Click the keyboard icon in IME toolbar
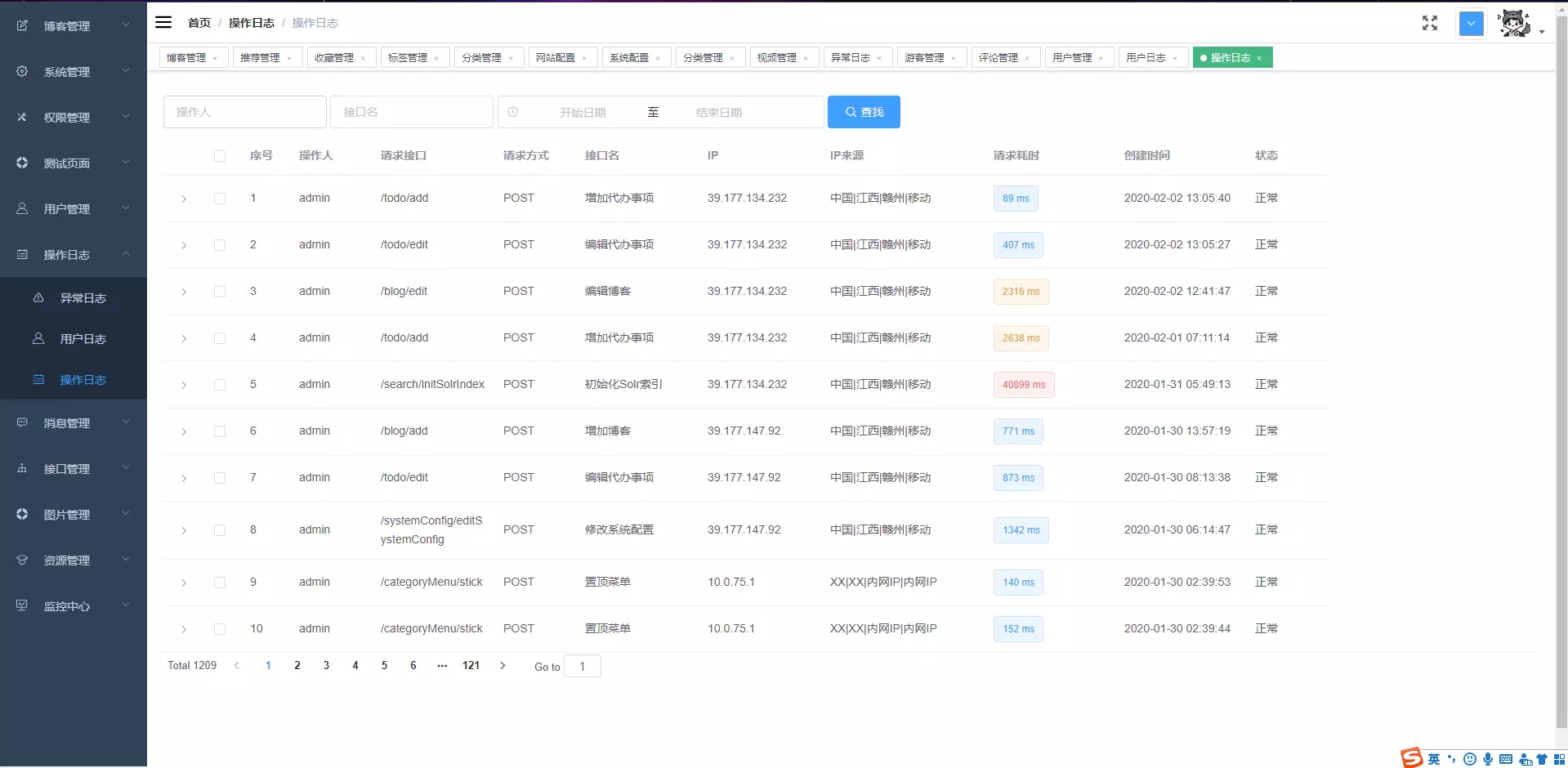This screenshot has height=768, width=1568. coord(1506,759)
